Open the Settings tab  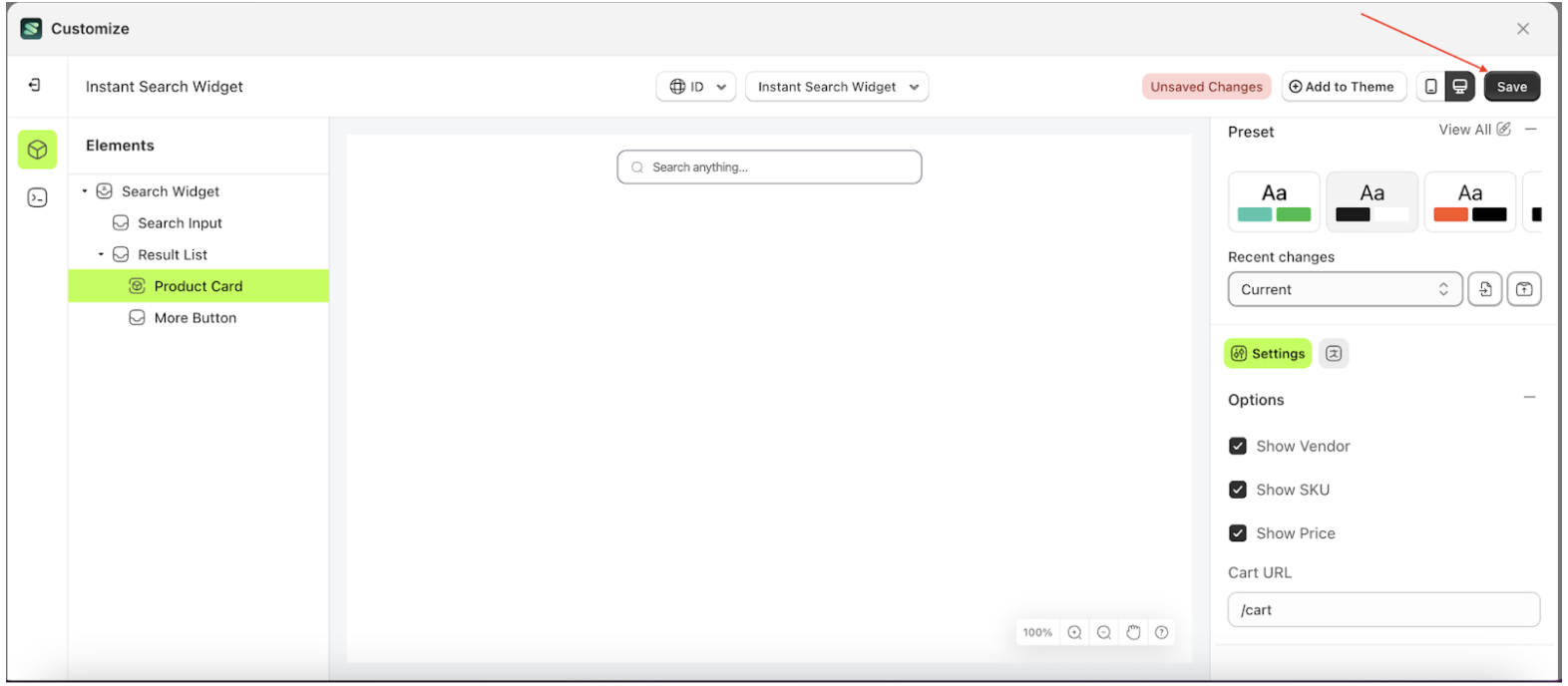click(1268, 353)
